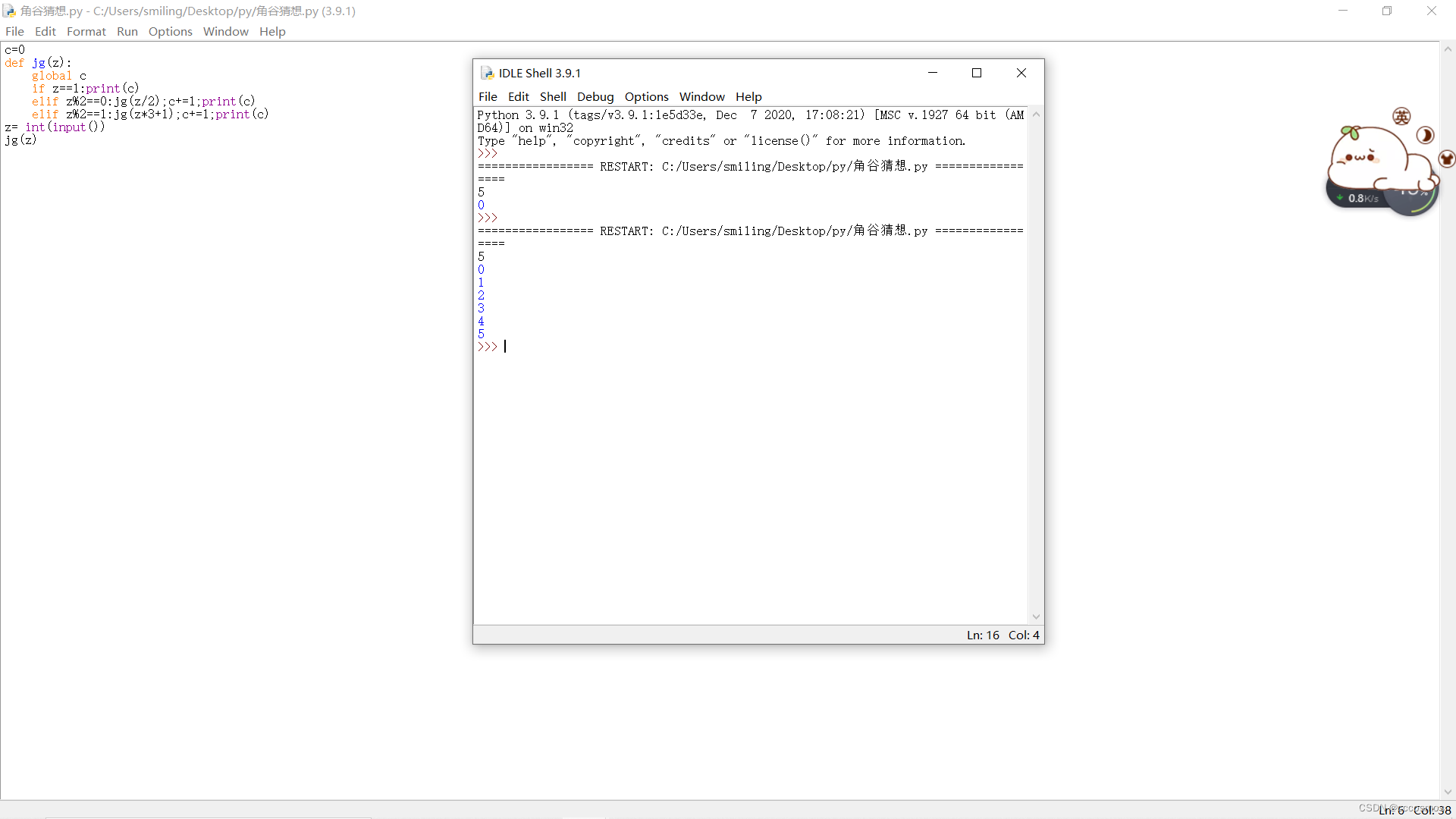The image size is (1456, 819).
Task: Open Help menu in the editor window
Action: click(272, 31)
